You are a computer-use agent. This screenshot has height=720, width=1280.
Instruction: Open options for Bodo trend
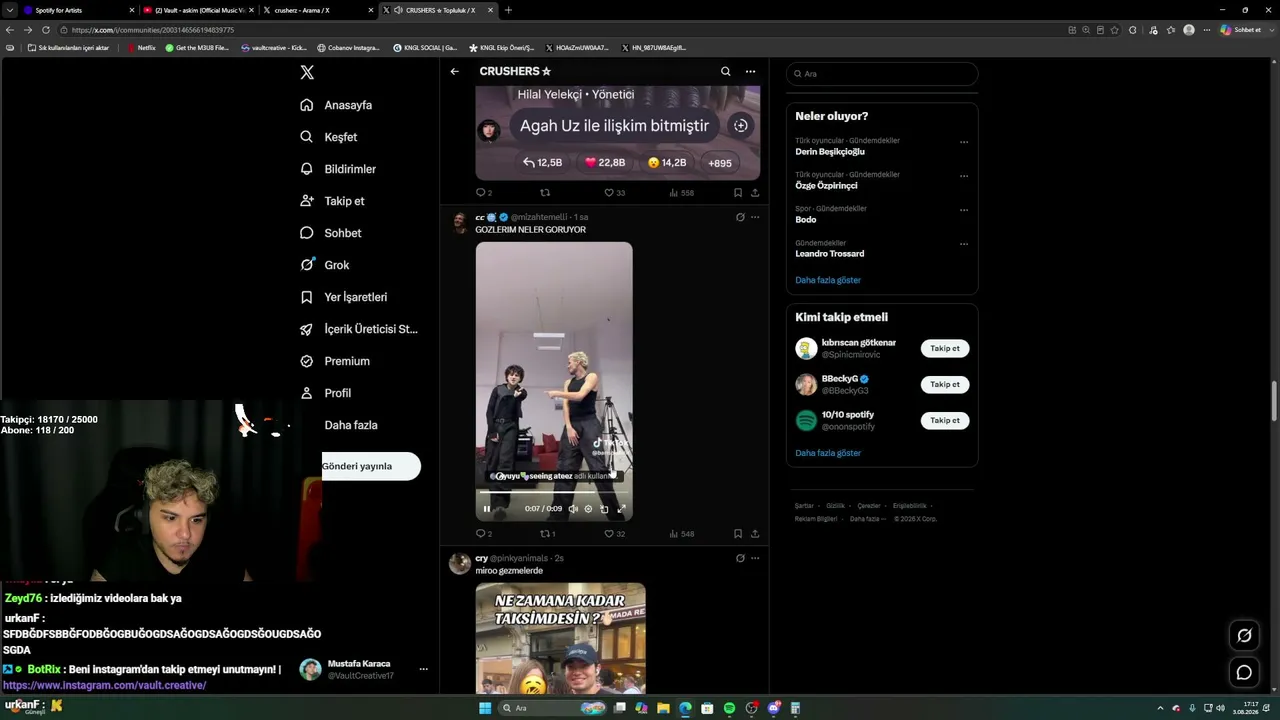tap(964, 210)
